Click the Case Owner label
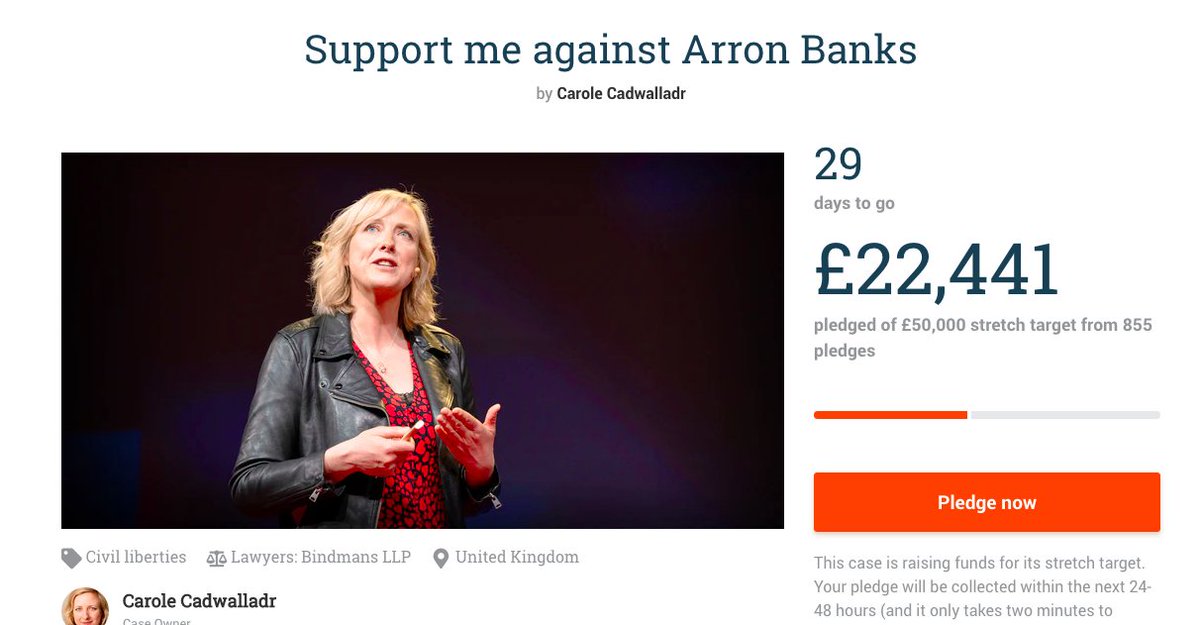1200x625 pixels. pyautogui.click(x=156, y=622)
